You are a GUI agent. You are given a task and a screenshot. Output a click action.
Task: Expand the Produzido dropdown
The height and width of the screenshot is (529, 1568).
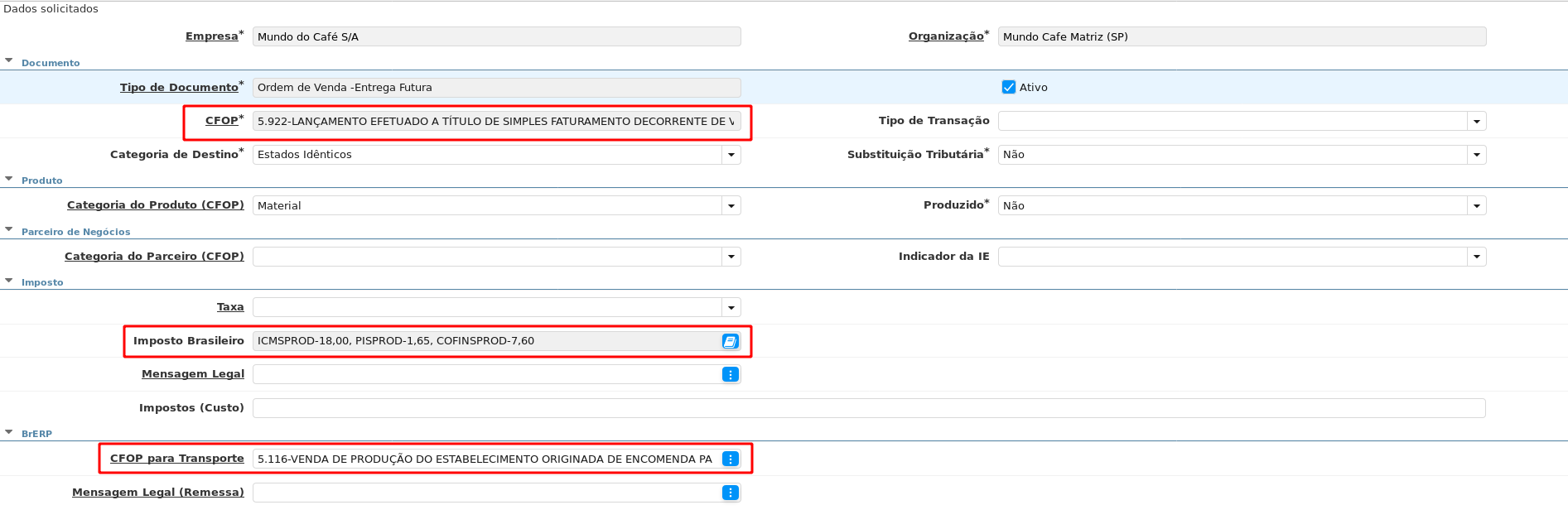(1476, 206)
